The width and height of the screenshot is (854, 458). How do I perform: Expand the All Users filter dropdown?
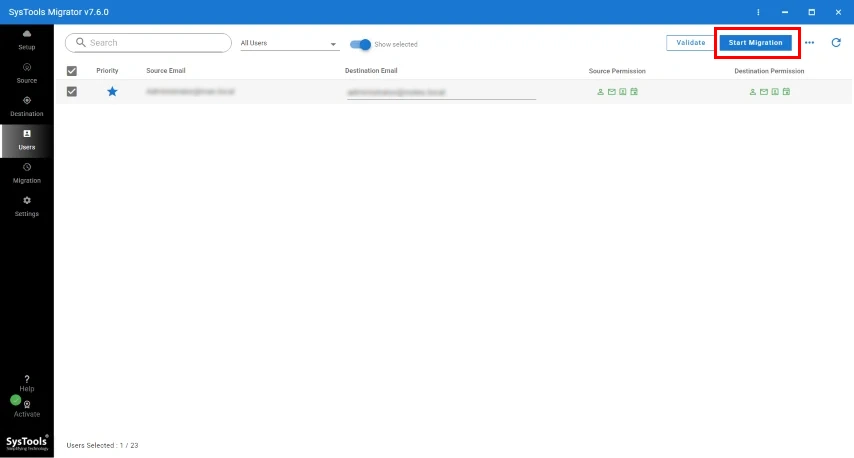(289, 43)
